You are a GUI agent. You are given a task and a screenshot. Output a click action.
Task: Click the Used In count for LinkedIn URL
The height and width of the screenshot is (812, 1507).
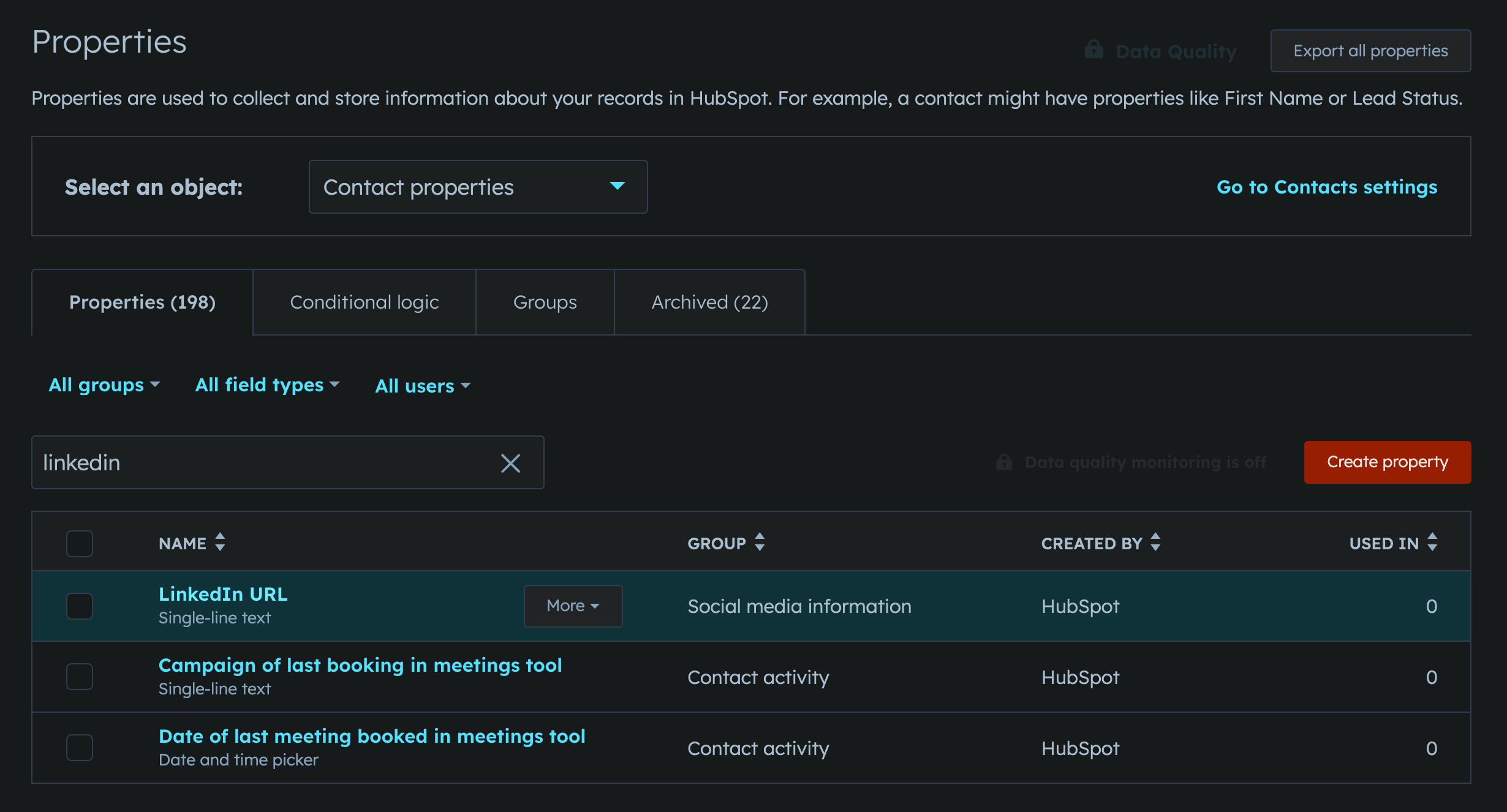[1432, 606]
